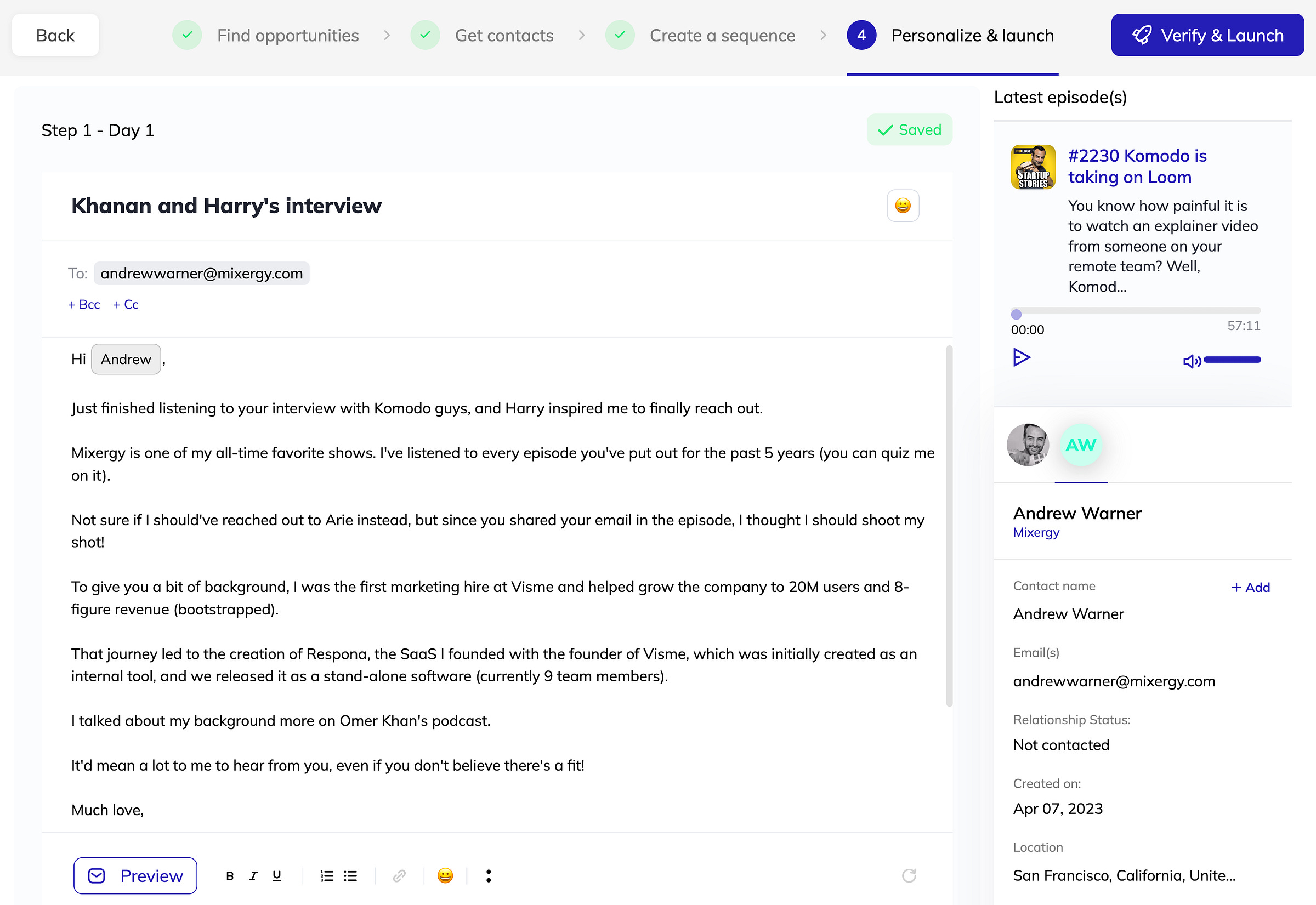The height and width of the screenshot is (905, 1316).
Task: Open the more options three-dot menu
Action: tap(489, 876)
